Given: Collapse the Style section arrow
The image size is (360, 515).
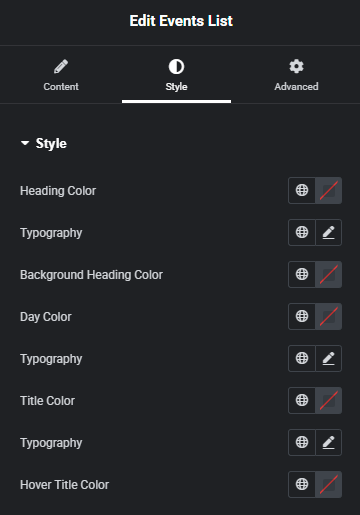Looking at the screenshot, I should click(25, 143).
